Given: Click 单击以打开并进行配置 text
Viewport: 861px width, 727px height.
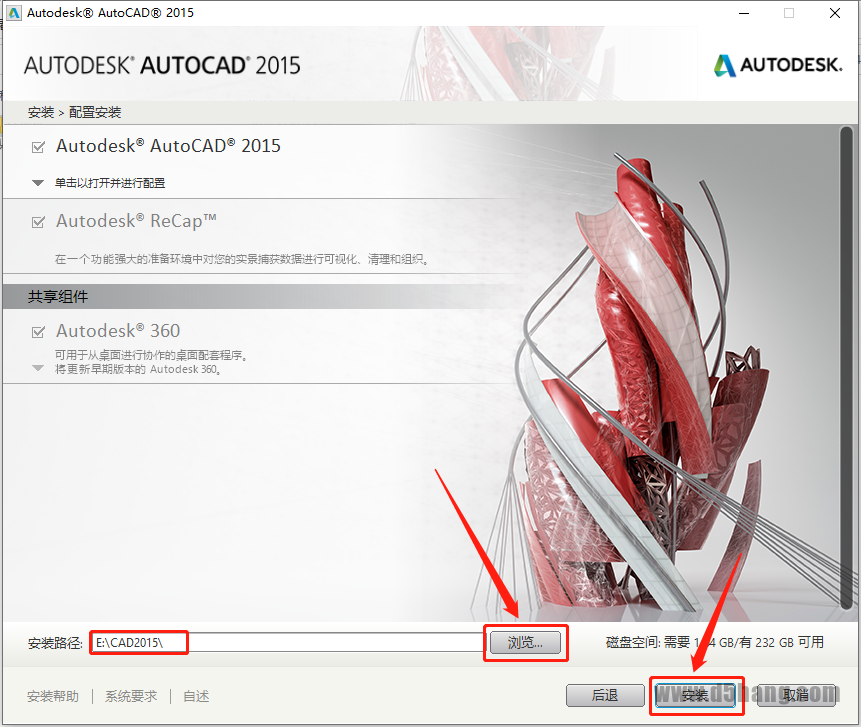Looking at the screenshot, I should point(110,183).
